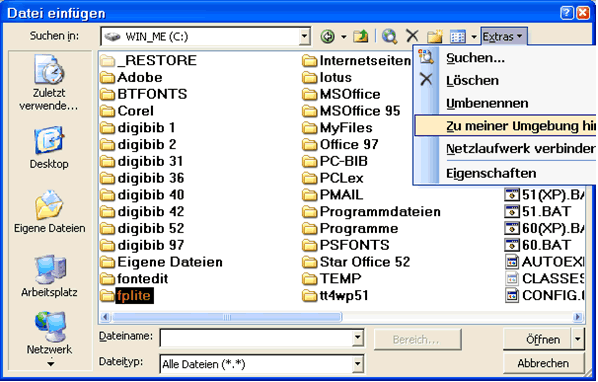Select the CONFIG file
This screenshot has height=382, width=598.
[545, 295]
